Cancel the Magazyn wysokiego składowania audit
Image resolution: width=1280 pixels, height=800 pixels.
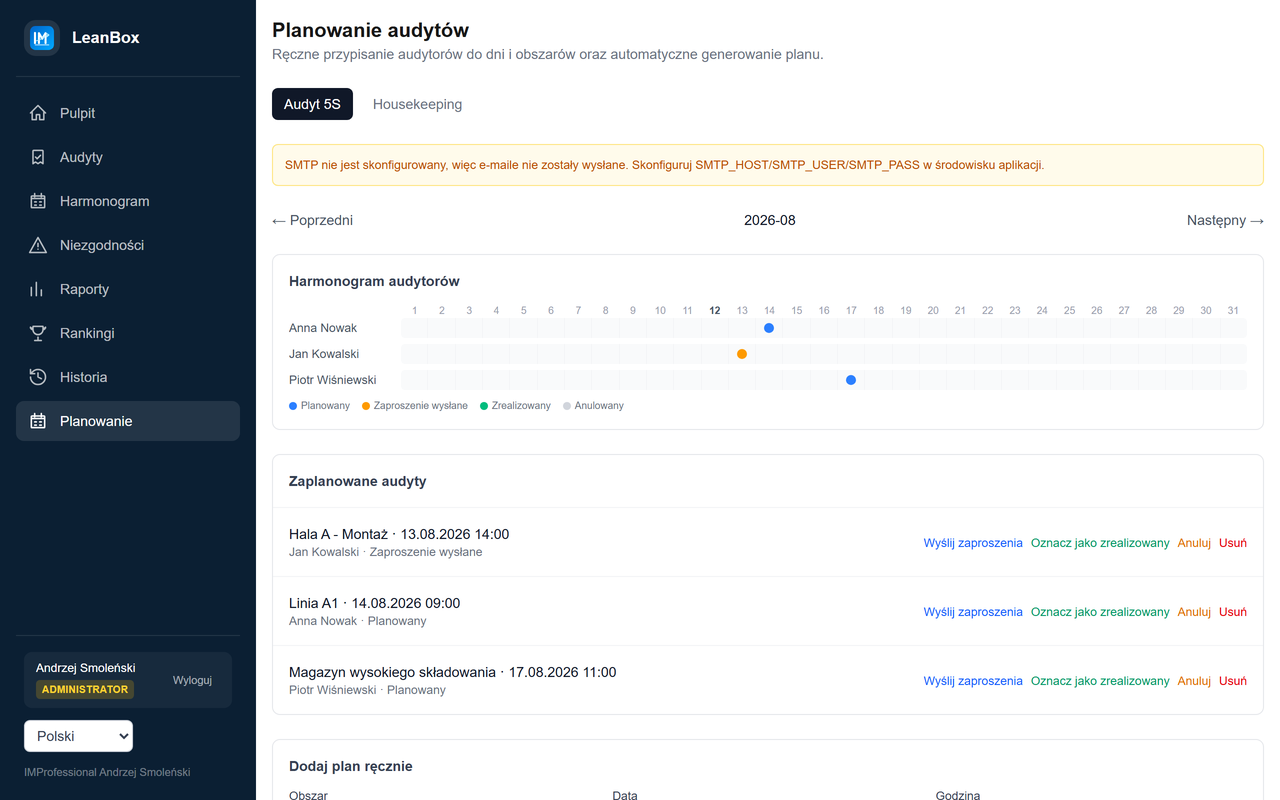(x=1194, y=681)
